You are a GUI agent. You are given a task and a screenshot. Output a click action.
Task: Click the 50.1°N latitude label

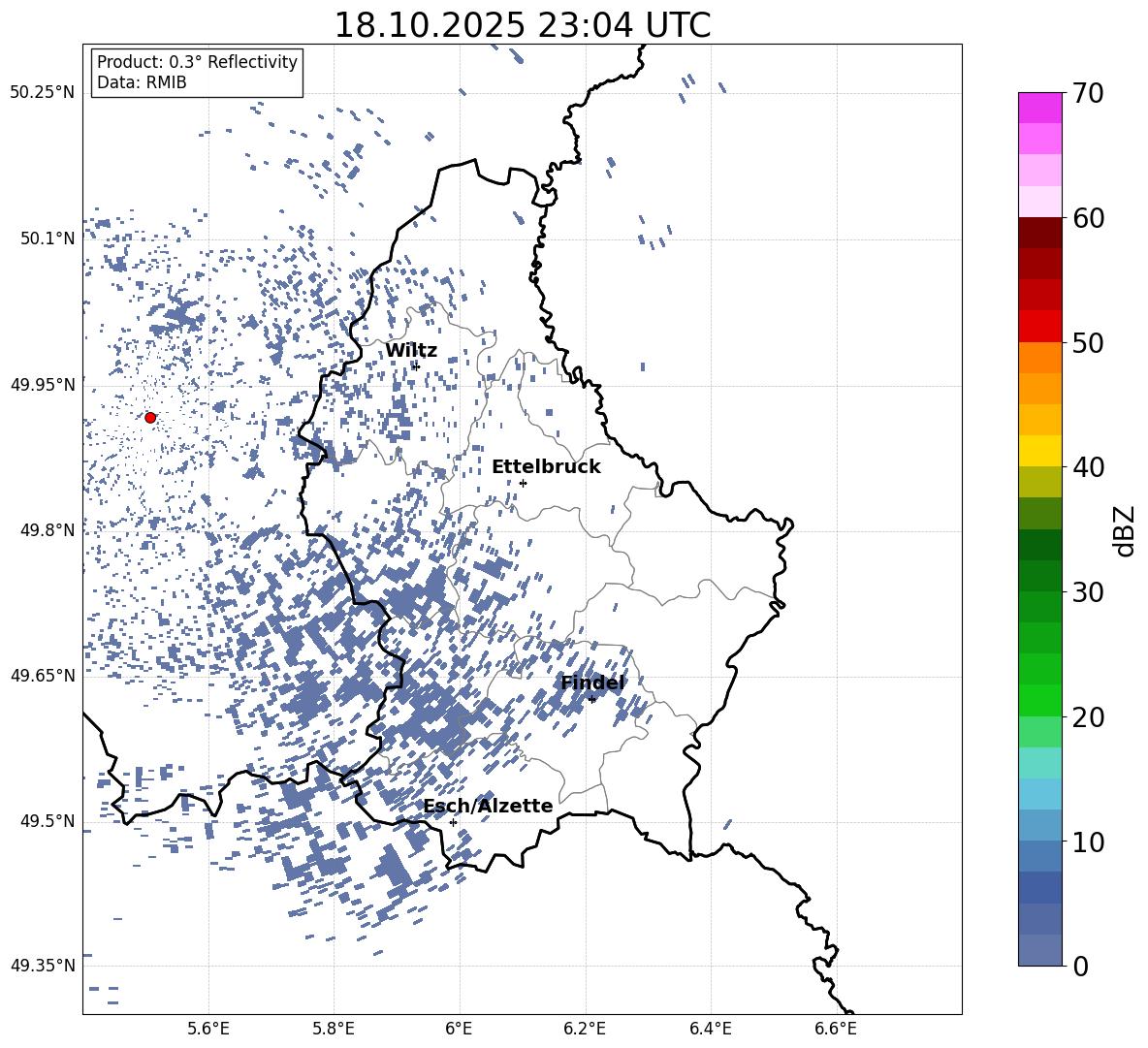point(48,238)
